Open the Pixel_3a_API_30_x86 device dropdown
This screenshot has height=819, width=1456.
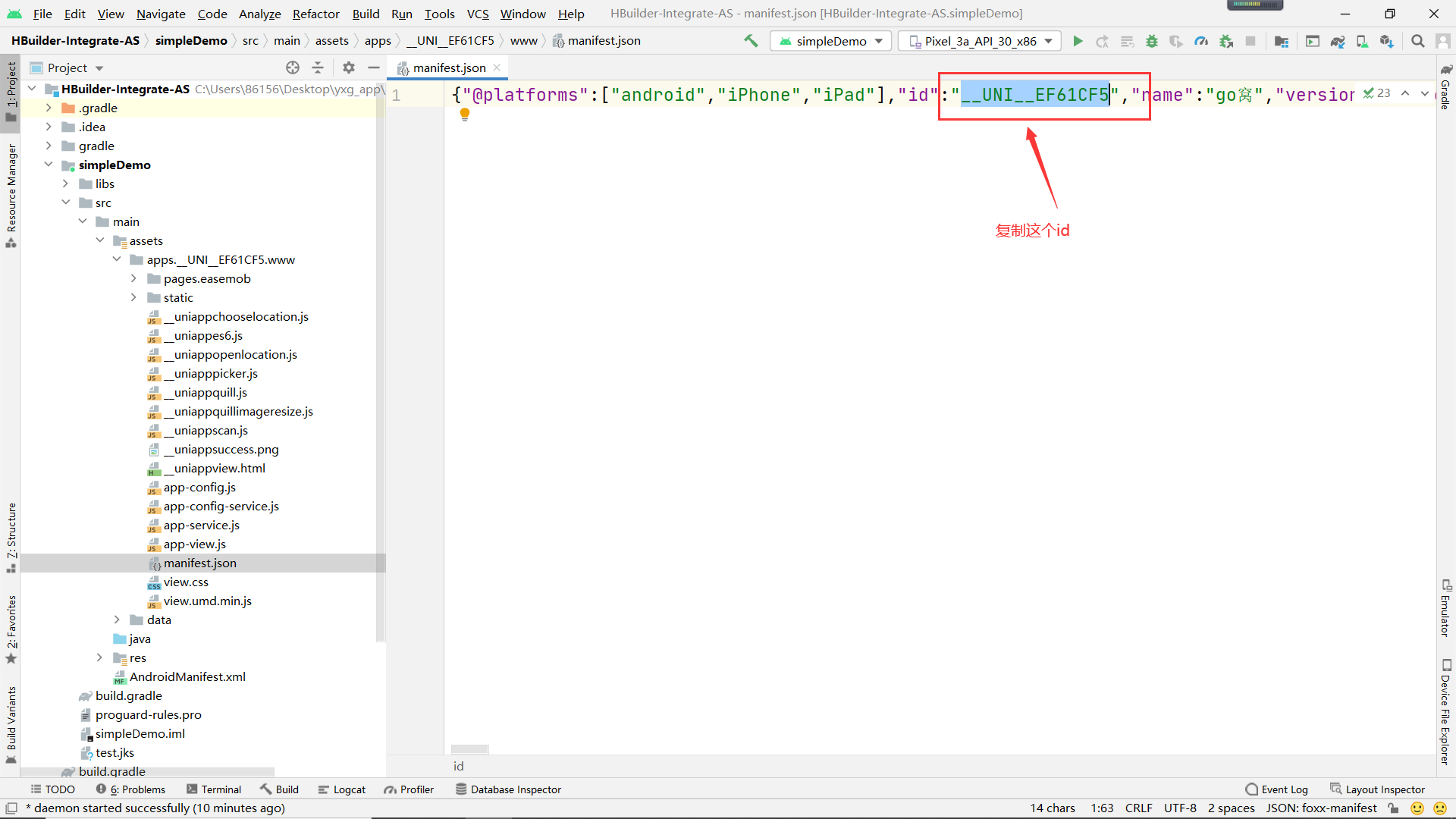click(x=981, y=41)
